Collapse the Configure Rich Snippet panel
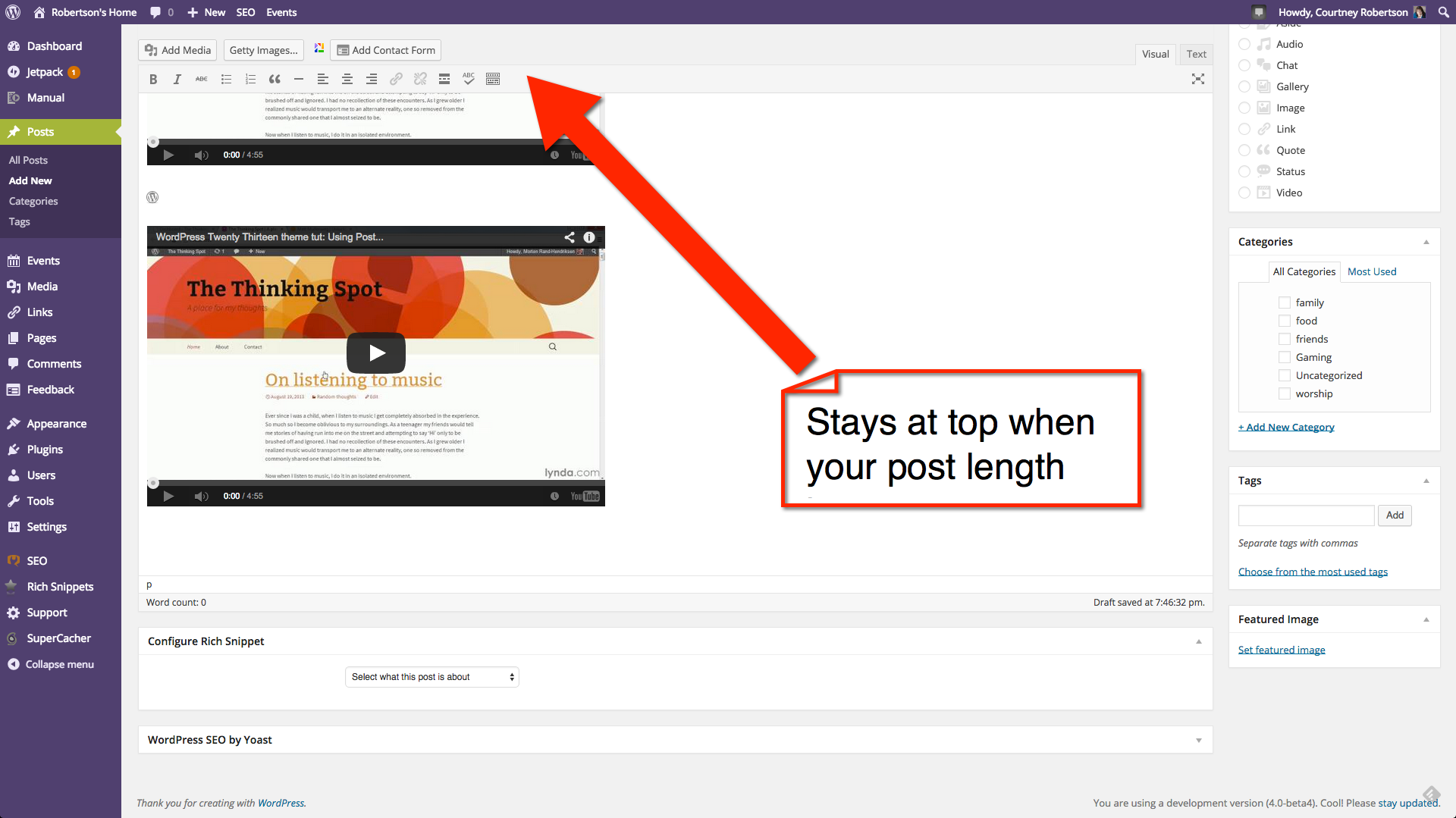 pos(1199,641)
